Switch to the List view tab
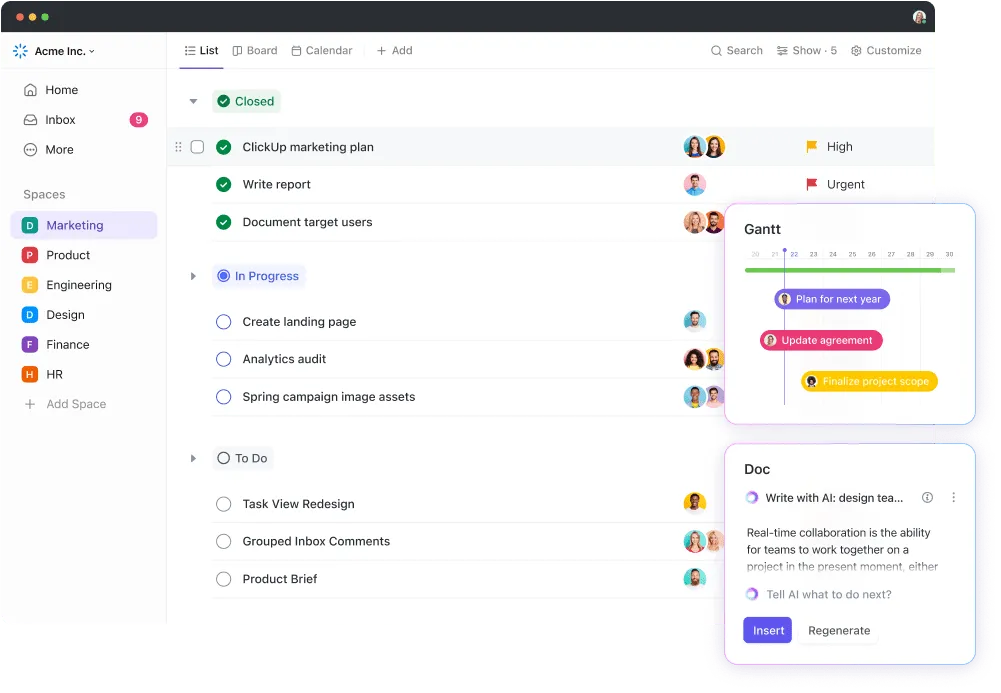This screenshot has width=1001, height=693. pos(201,50)
